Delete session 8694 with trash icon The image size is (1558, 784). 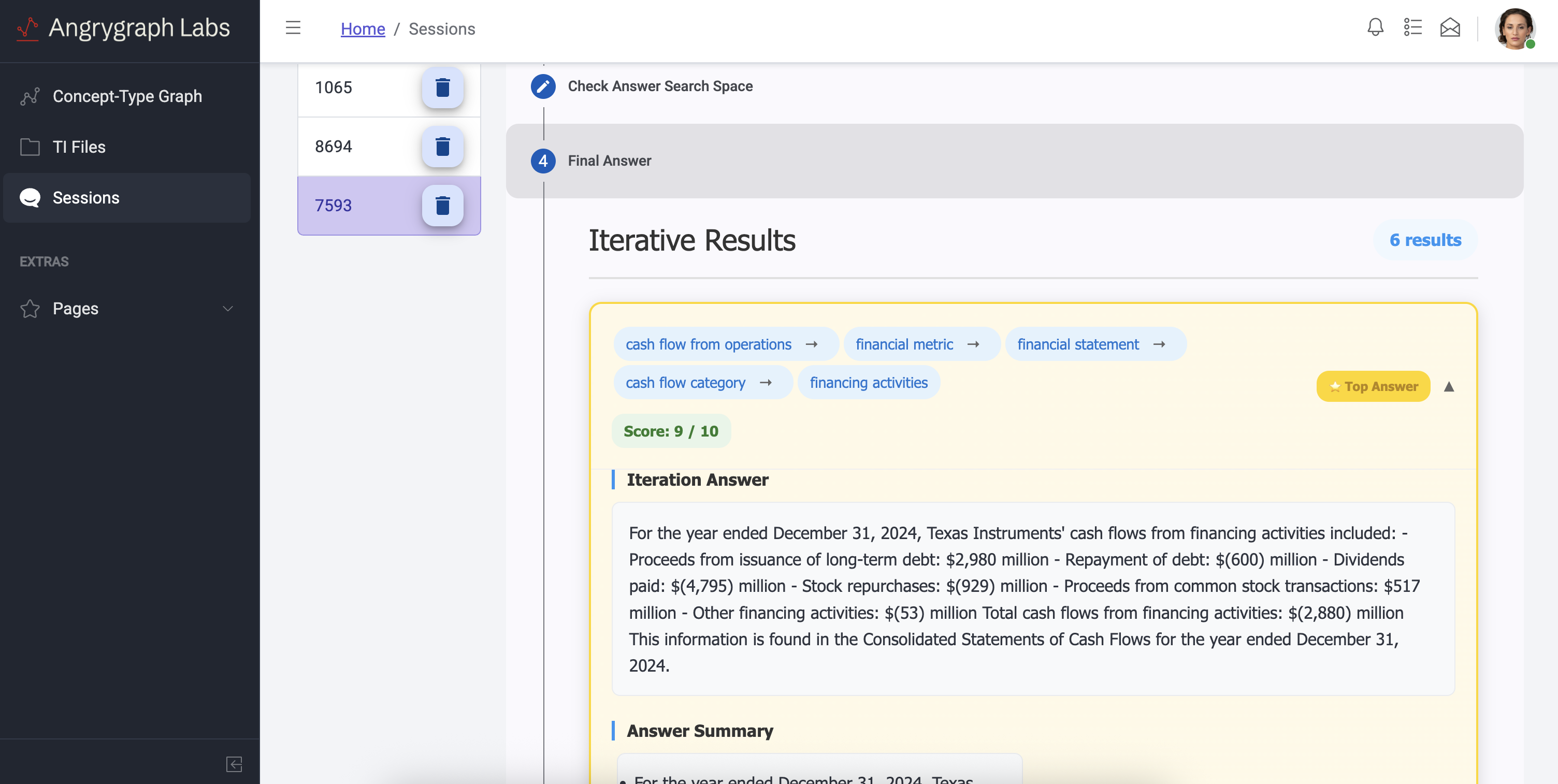[443, 147]
